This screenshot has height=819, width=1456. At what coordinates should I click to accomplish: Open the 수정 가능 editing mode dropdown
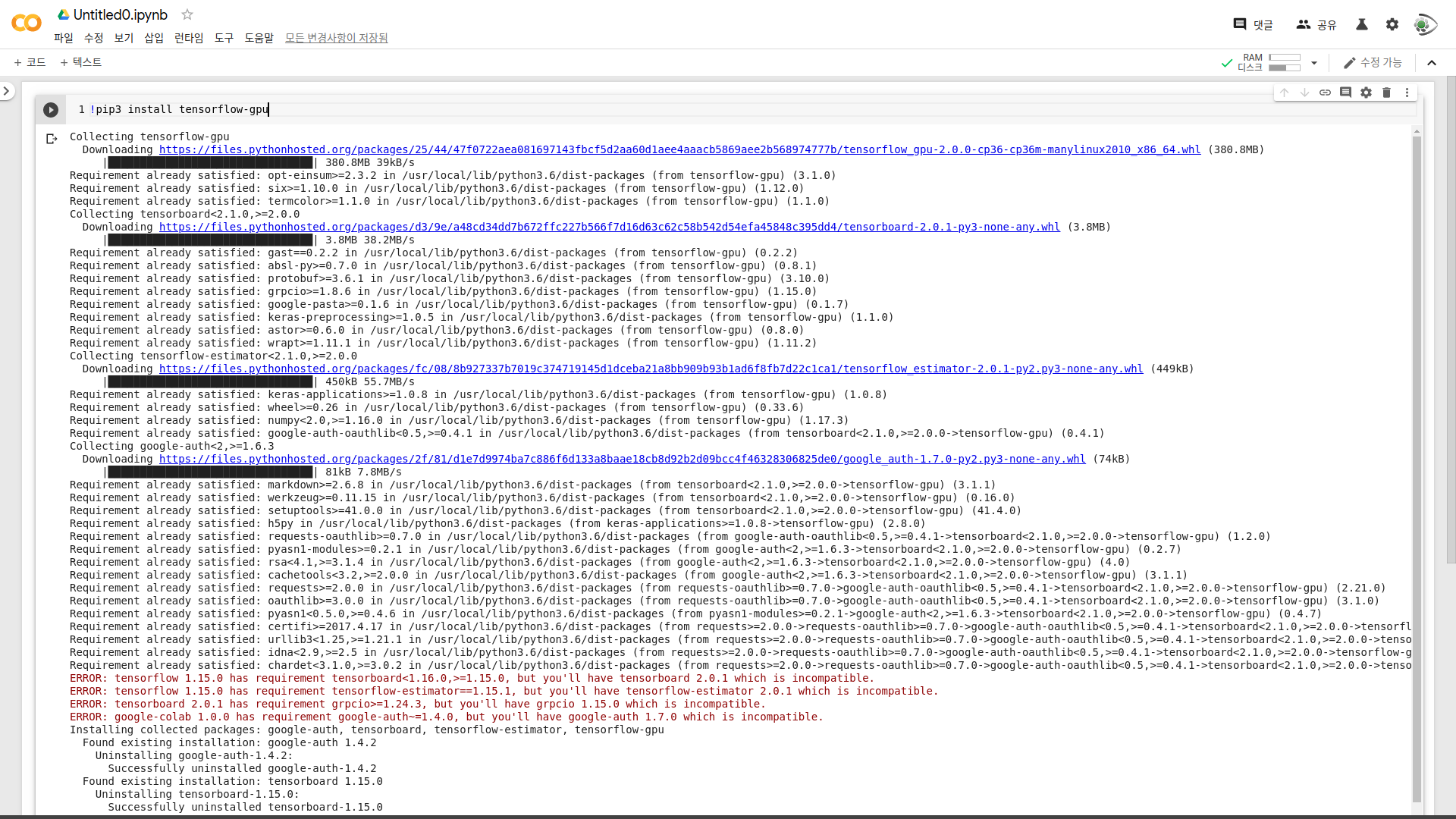pos(1373,63)
